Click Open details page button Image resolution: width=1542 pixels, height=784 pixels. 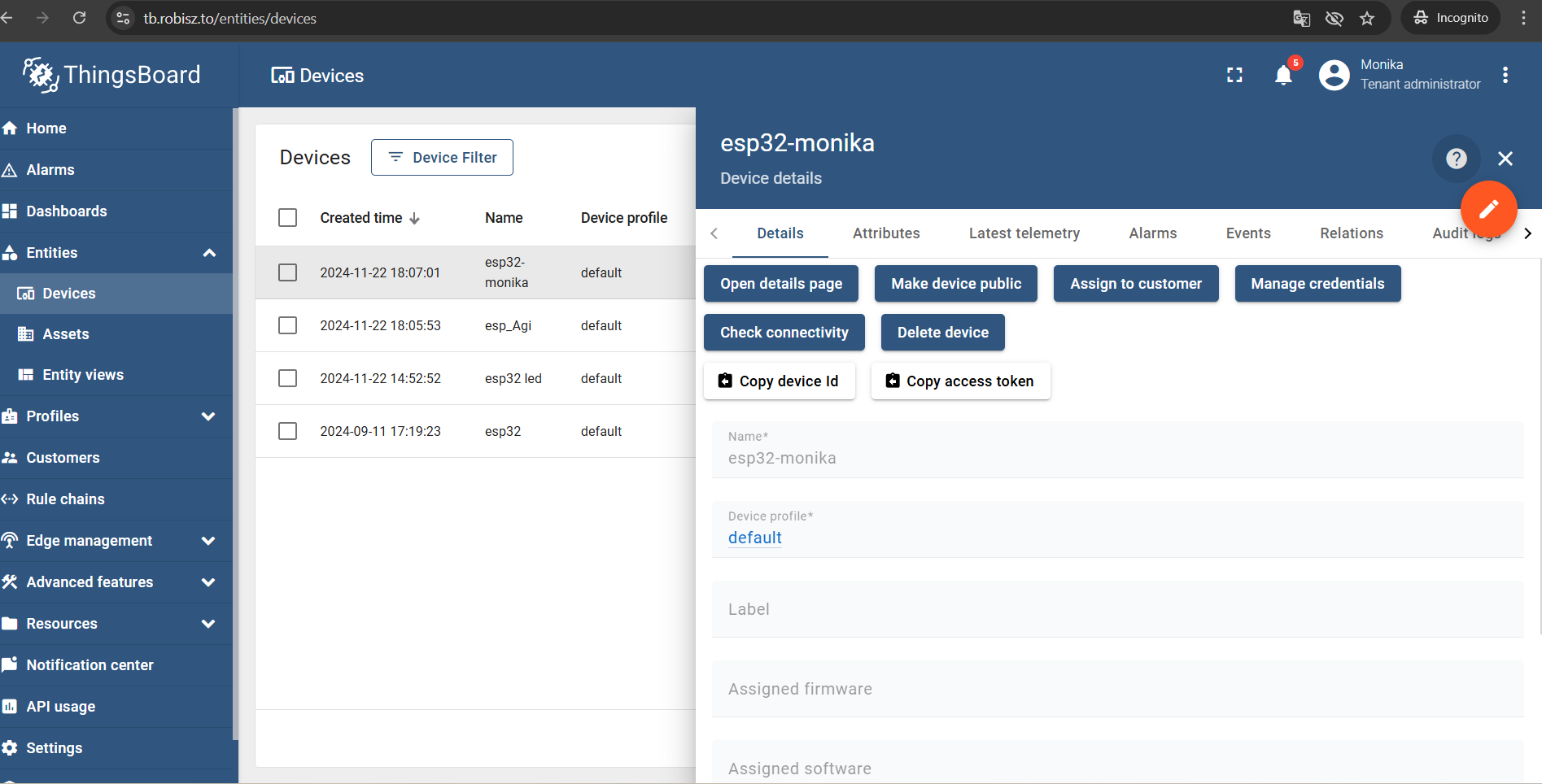(781, 284)
